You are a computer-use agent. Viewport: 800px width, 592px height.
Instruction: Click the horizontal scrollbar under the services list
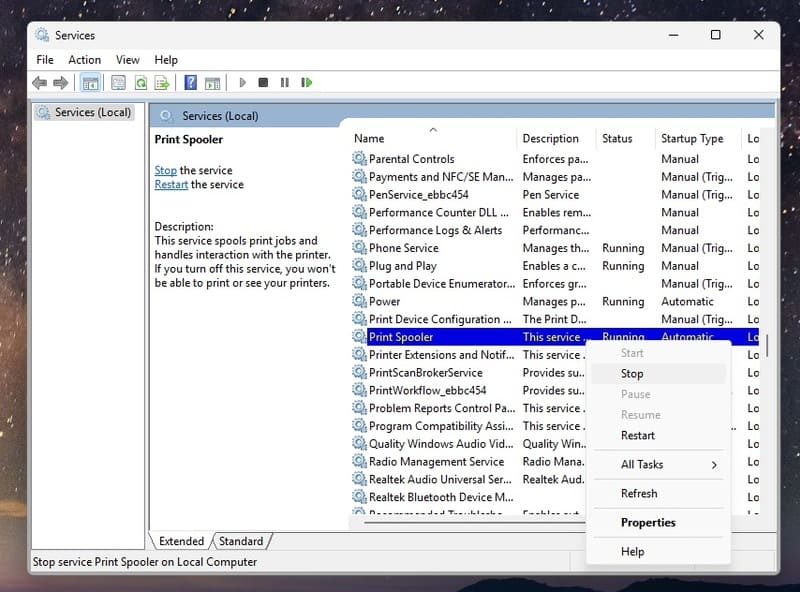pos(474,523)
